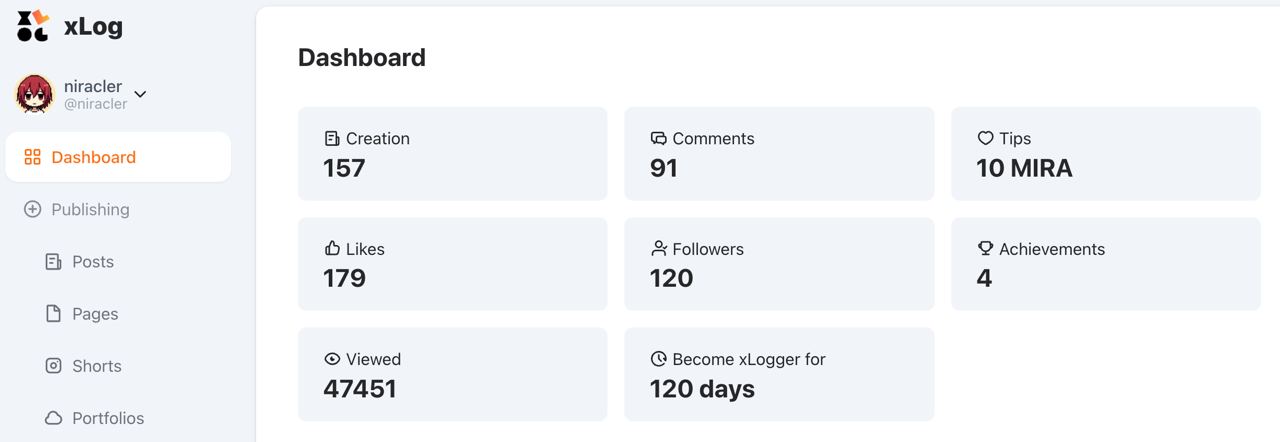
Task: Click the Publishing plus-circle icon
Action: pyautogui.click(x=33, y=209)
